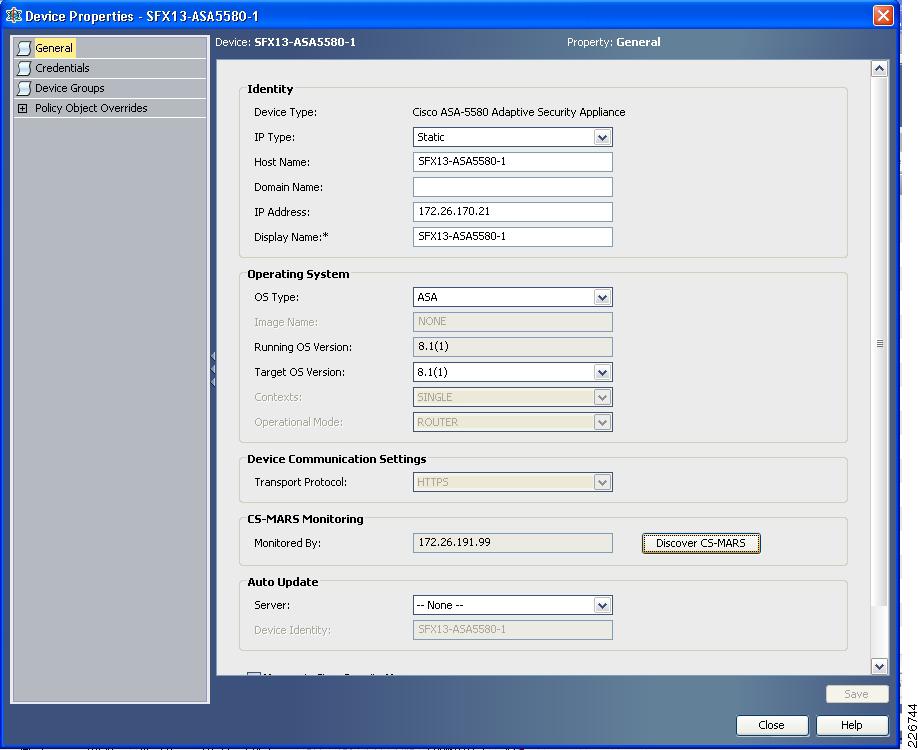Click the Monitored By address field

[x=512, y=543]
